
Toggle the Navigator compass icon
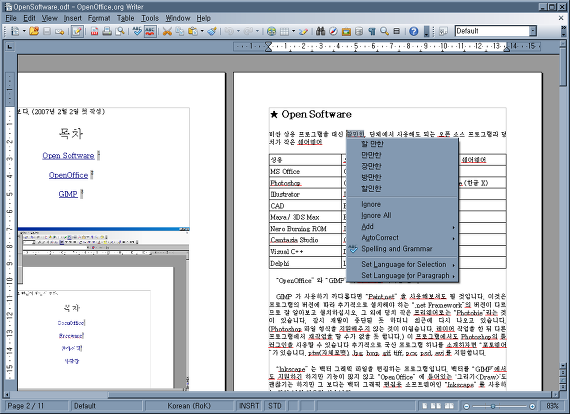point(333,32)
